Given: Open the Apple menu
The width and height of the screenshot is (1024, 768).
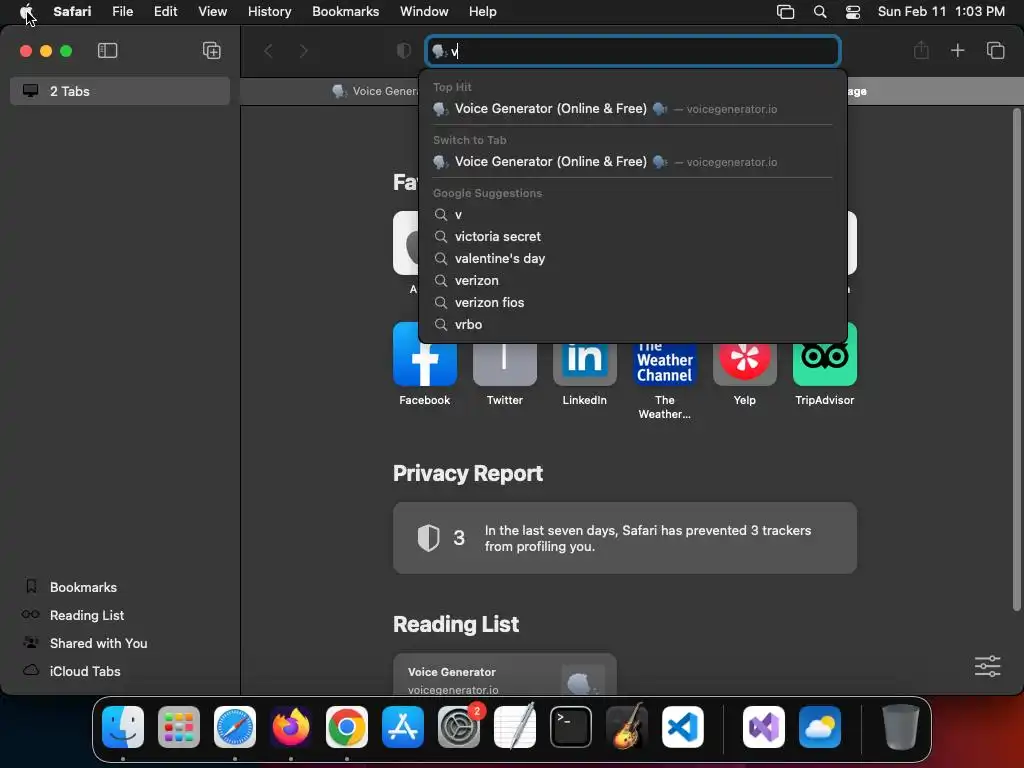Looking at the screenshot, I should [26, 11].
